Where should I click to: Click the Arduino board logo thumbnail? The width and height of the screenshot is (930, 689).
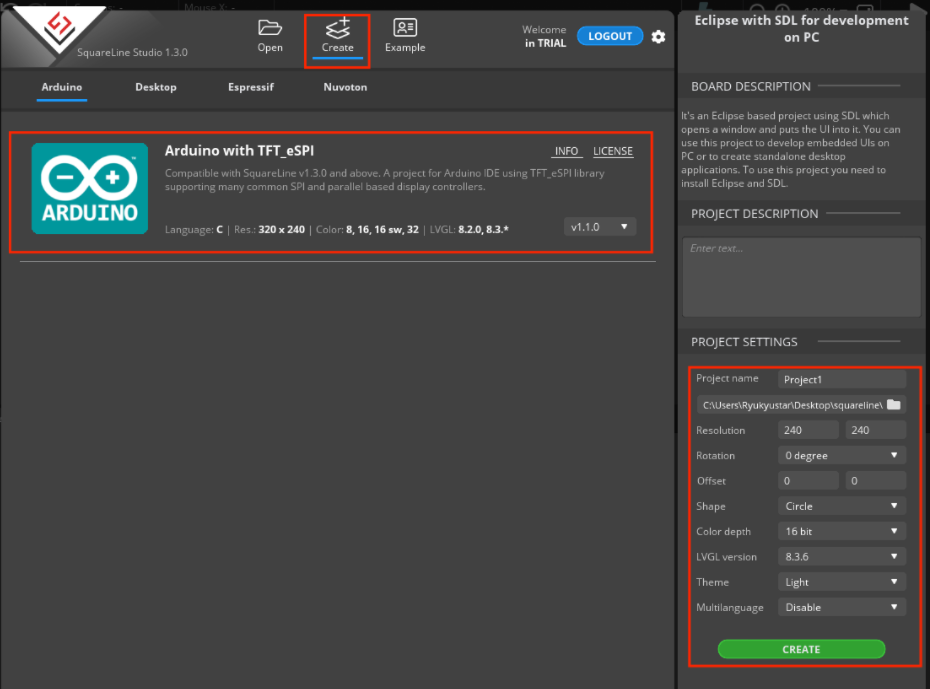pos(90,189)
